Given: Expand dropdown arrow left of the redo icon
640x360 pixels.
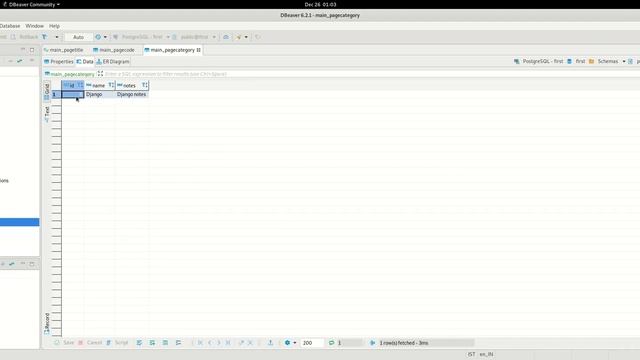Looking at the screenshot, I should click(246, 37).
